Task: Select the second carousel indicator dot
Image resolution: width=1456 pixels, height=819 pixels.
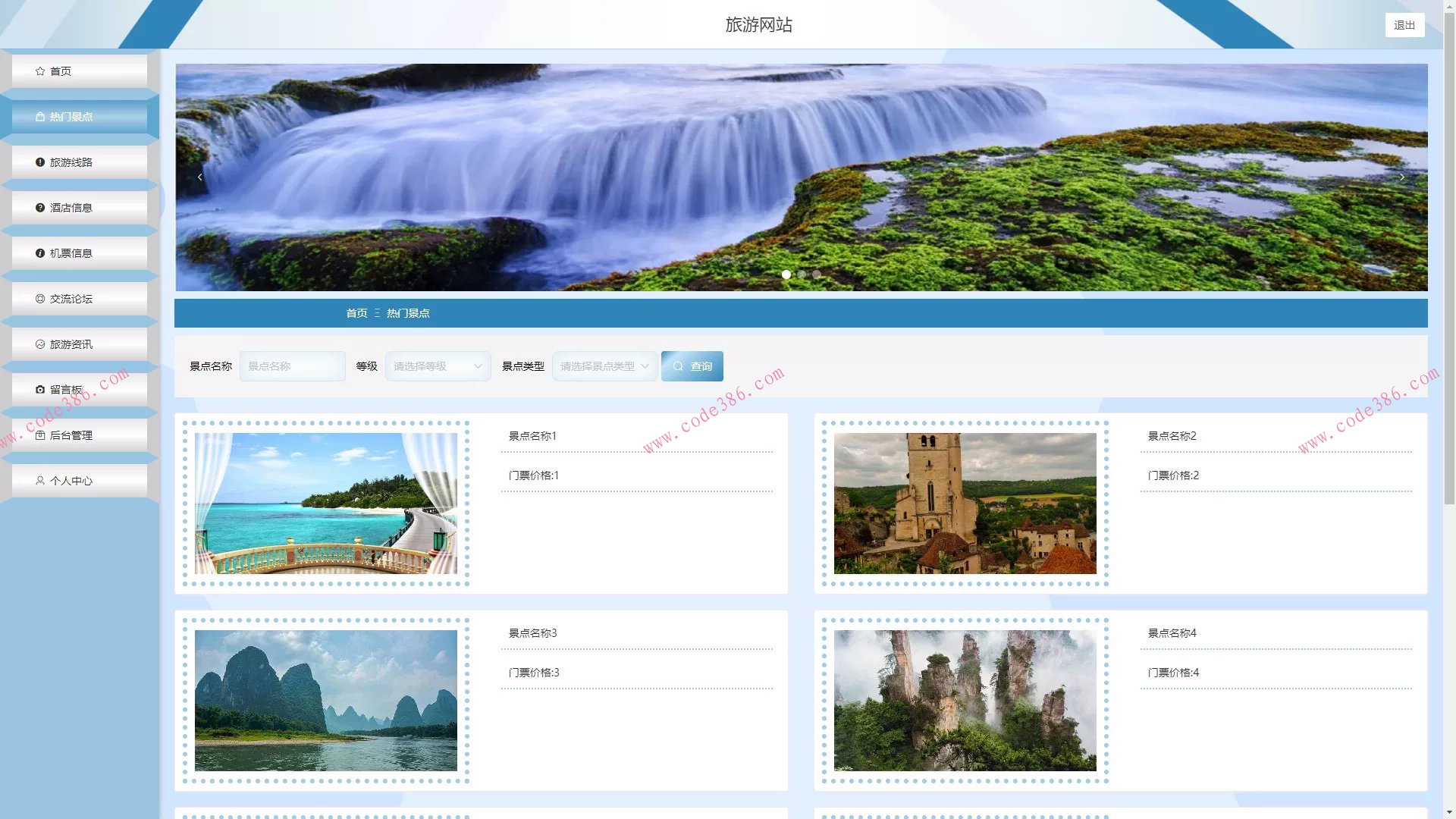Action: click(x=802, y=275)
